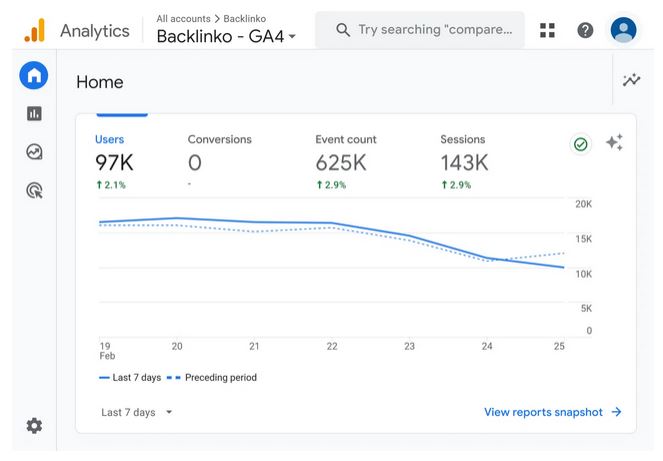This screenshot has height=461, width=663.
Task: Click the 19 Feb axis date label
Action: tap(107, 351)
